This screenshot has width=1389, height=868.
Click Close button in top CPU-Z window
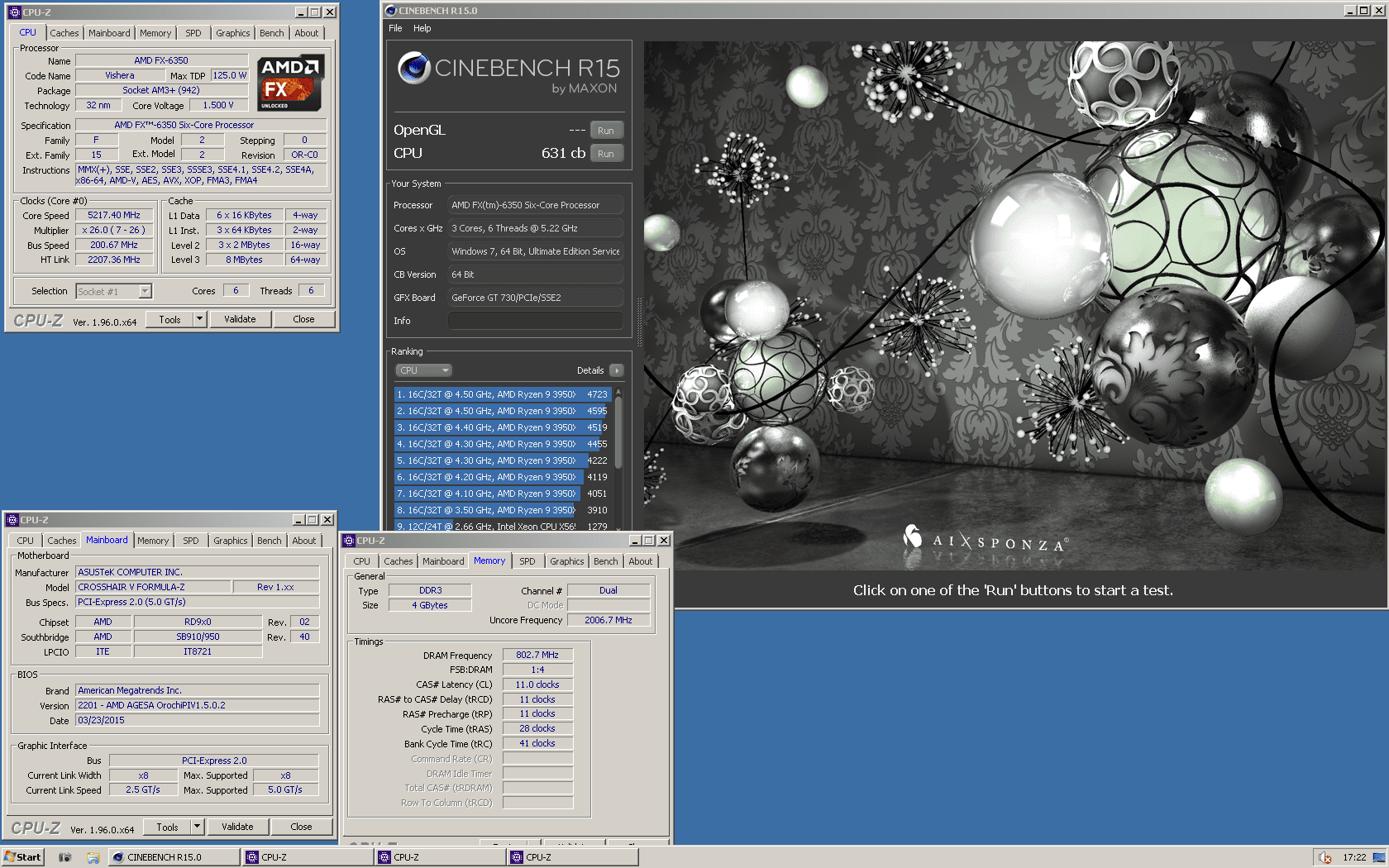click(303, 319)
